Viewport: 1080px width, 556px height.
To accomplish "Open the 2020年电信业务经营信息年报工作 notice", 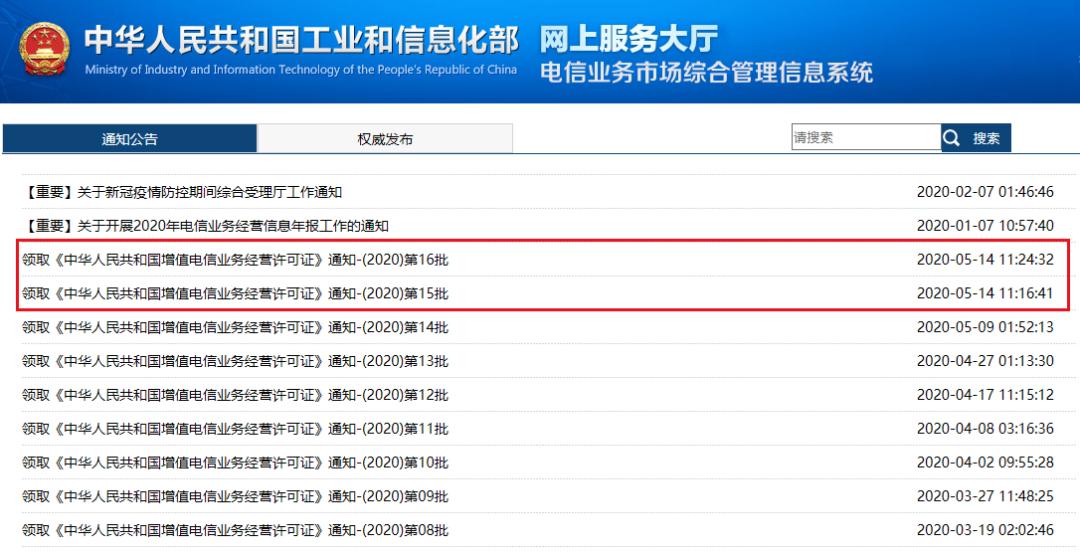I will click(205, 225).
